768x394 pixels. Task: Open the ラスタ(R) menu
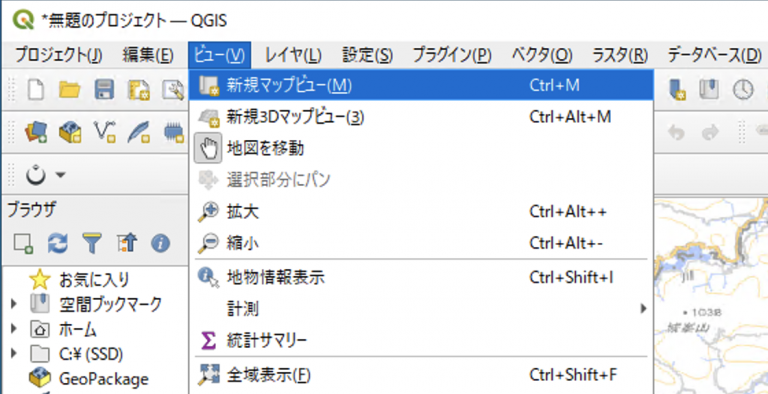(x=620, y=55)
